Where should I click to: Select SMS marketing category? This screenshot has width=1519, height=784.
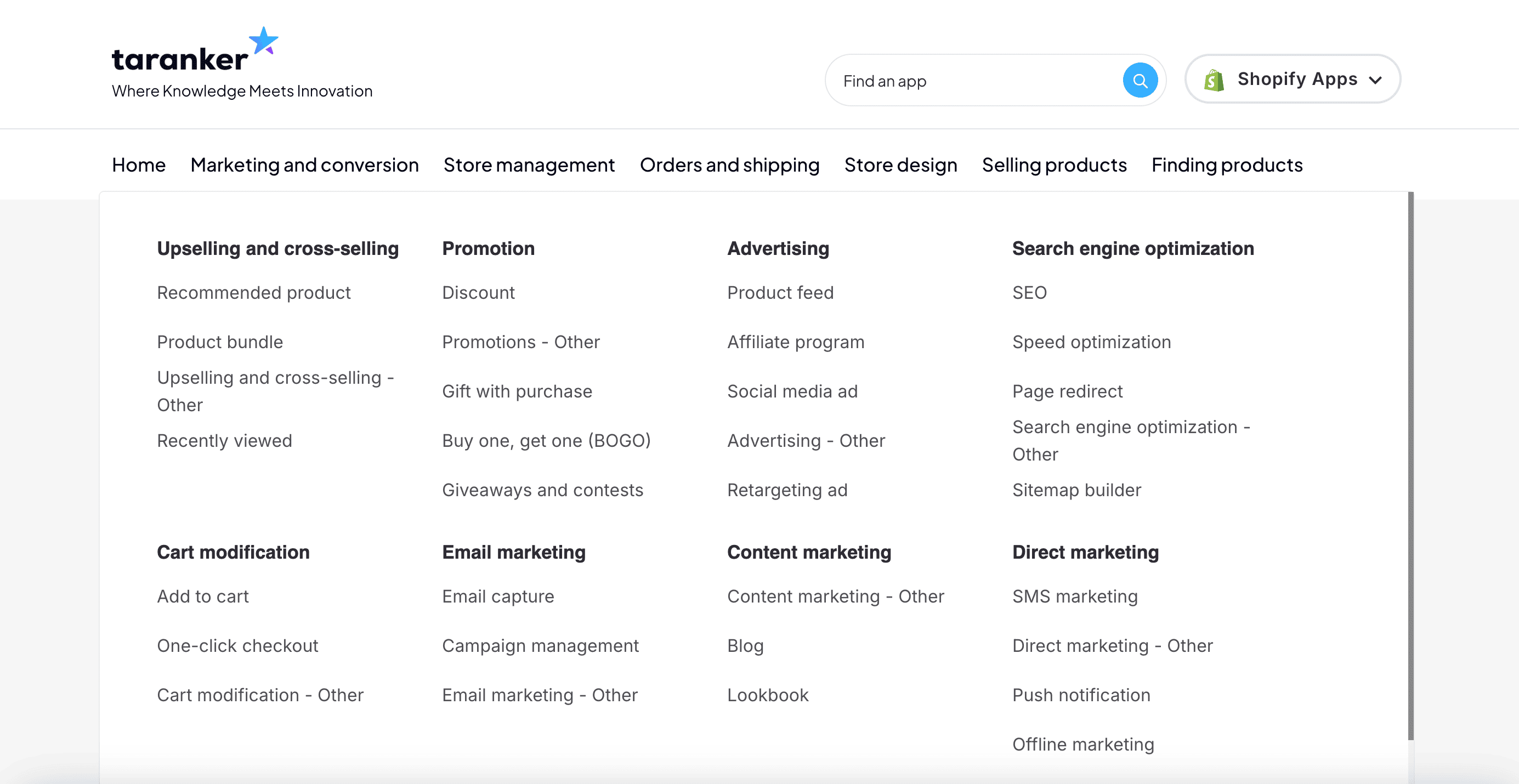click(x=1075, y=596)
